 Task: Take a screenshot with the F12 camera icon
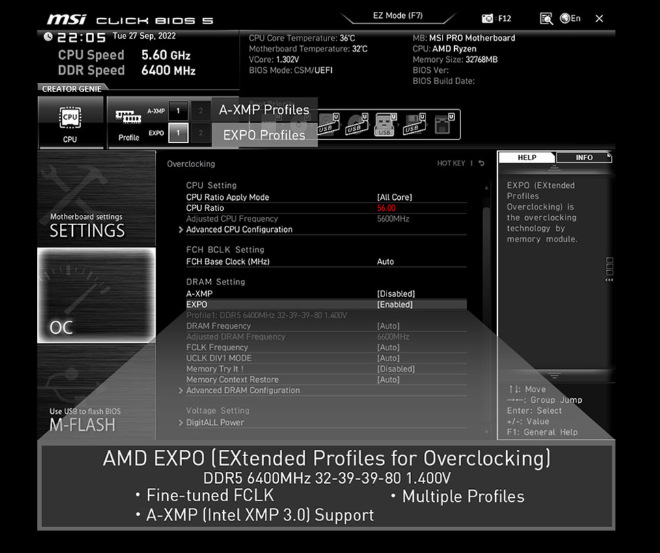click(487, 19)
